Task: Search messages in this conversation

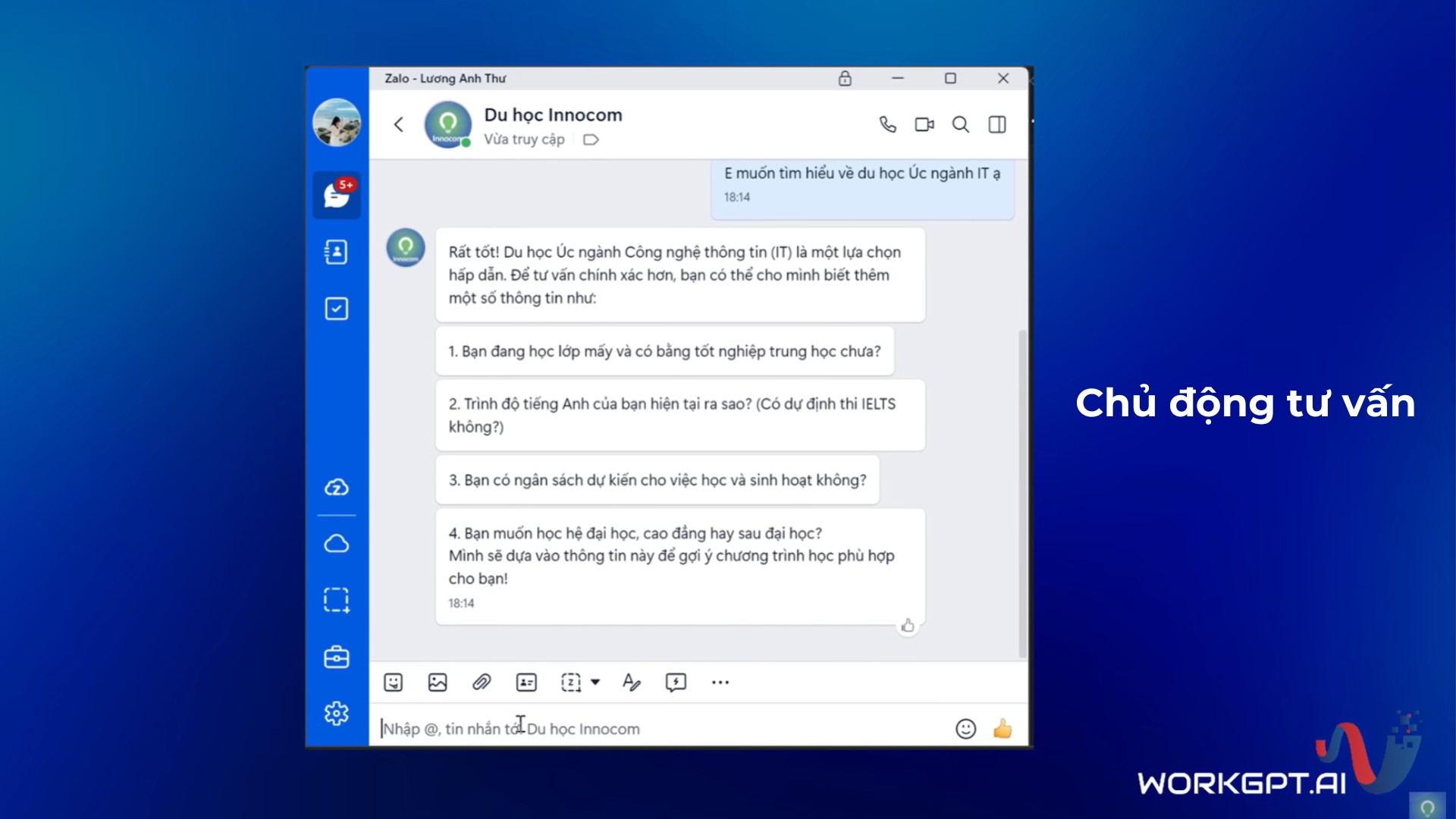Action: tap(960, 124)
